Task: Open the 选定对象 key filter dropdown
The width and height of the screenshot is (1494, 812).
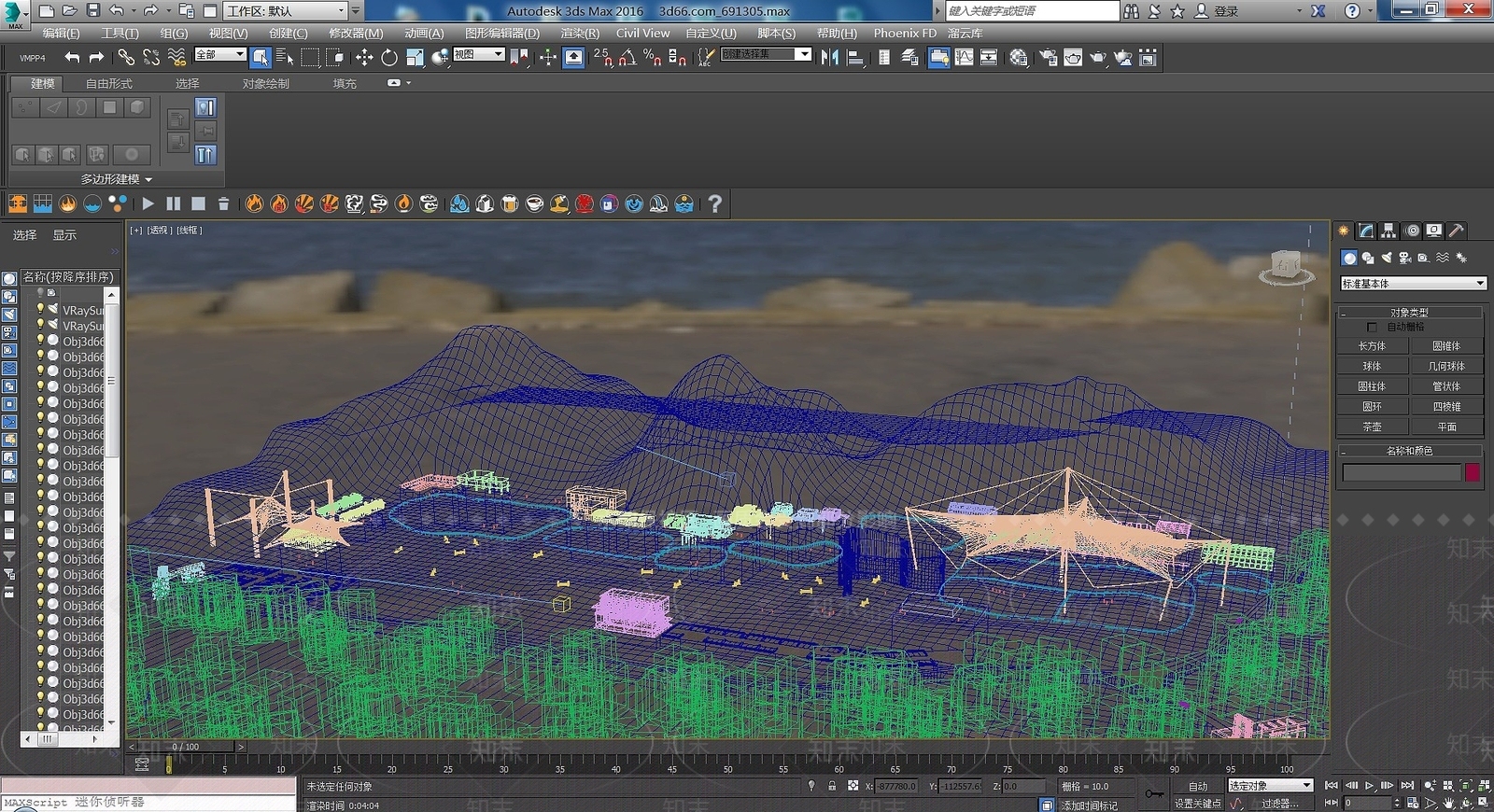Action: (x=1270, y=786)
